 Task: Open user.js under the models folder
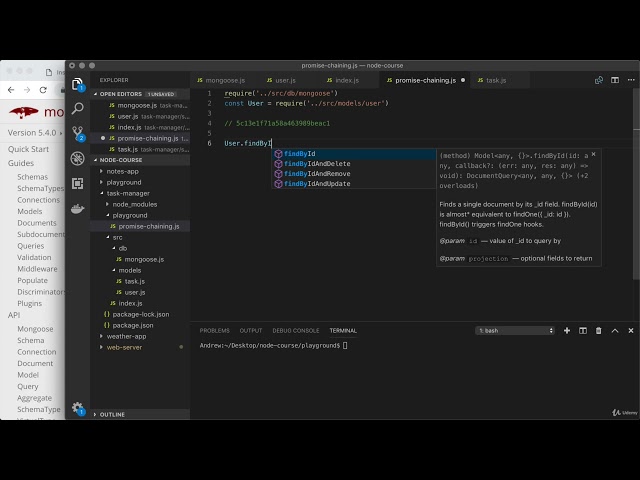coord(140,293)
